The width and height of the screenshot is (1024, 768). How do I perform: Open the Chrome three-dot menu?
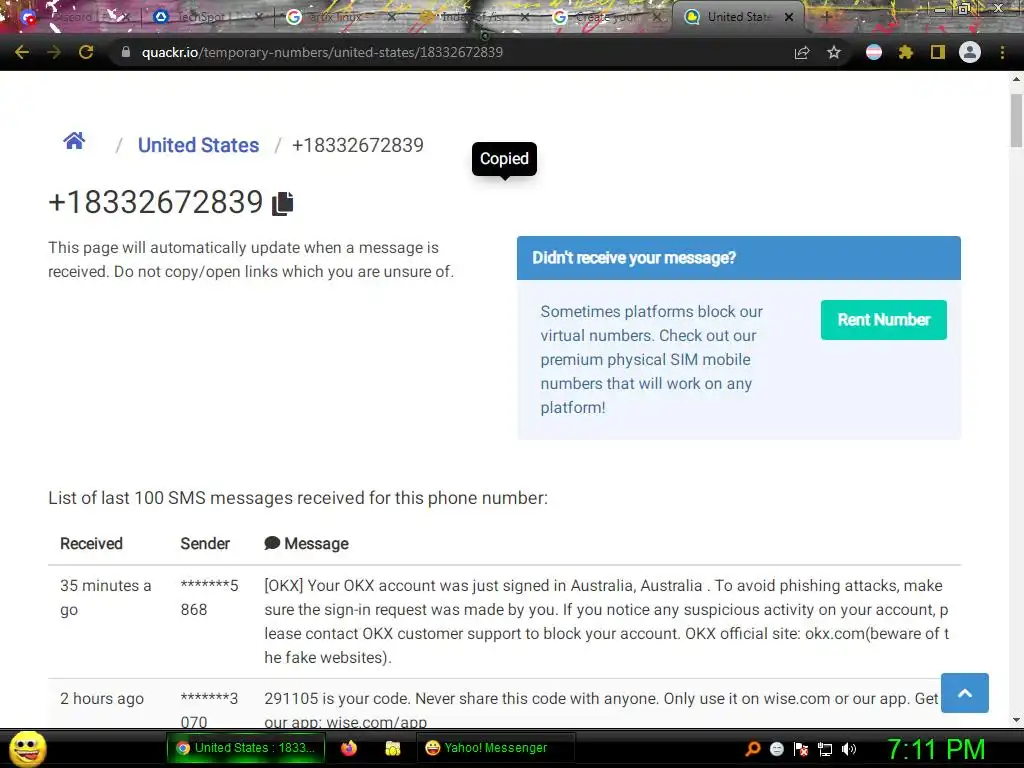(1002, 52)
